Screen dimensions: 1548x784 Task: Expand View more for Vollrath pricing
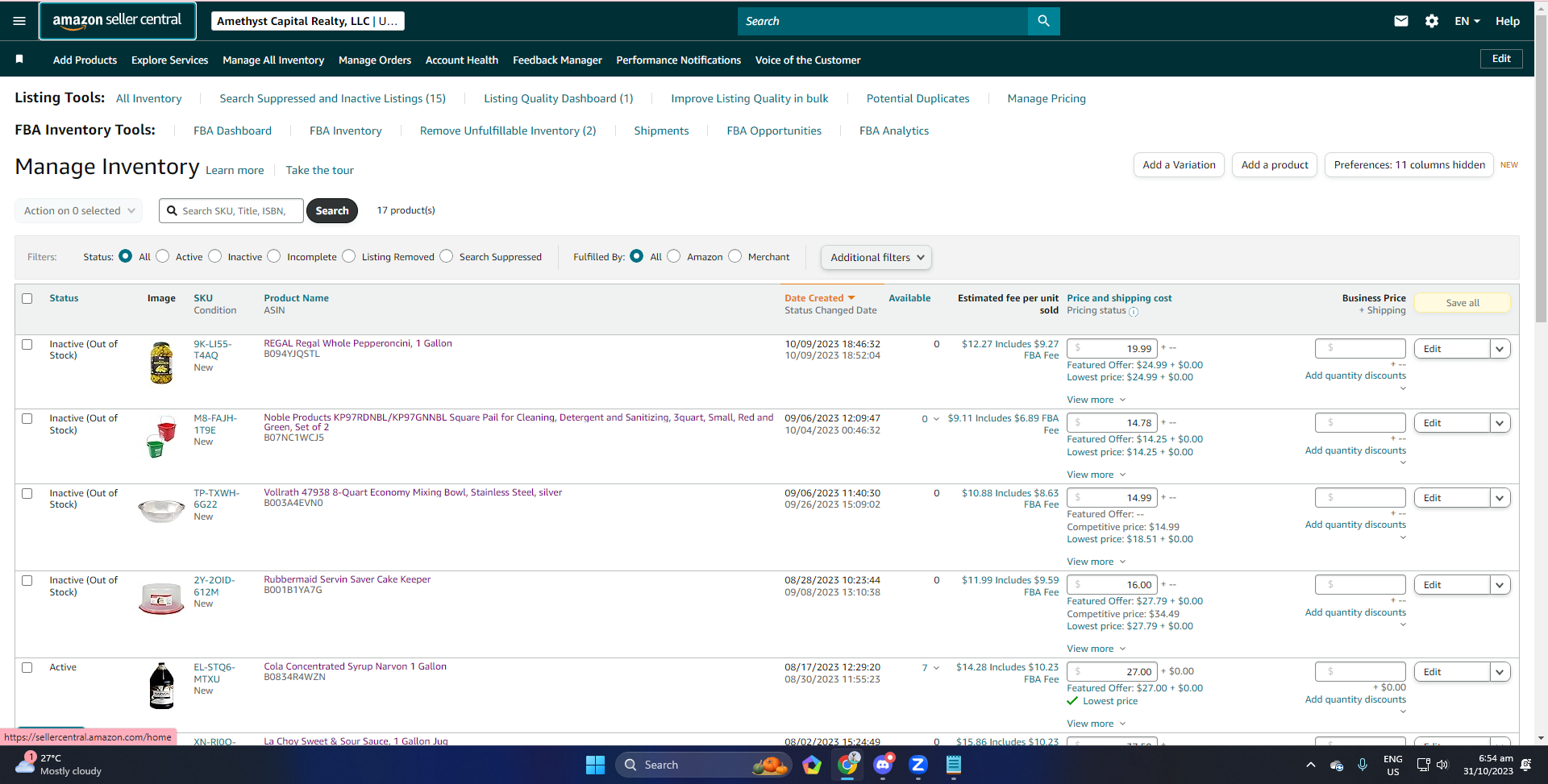[1096, 562]
